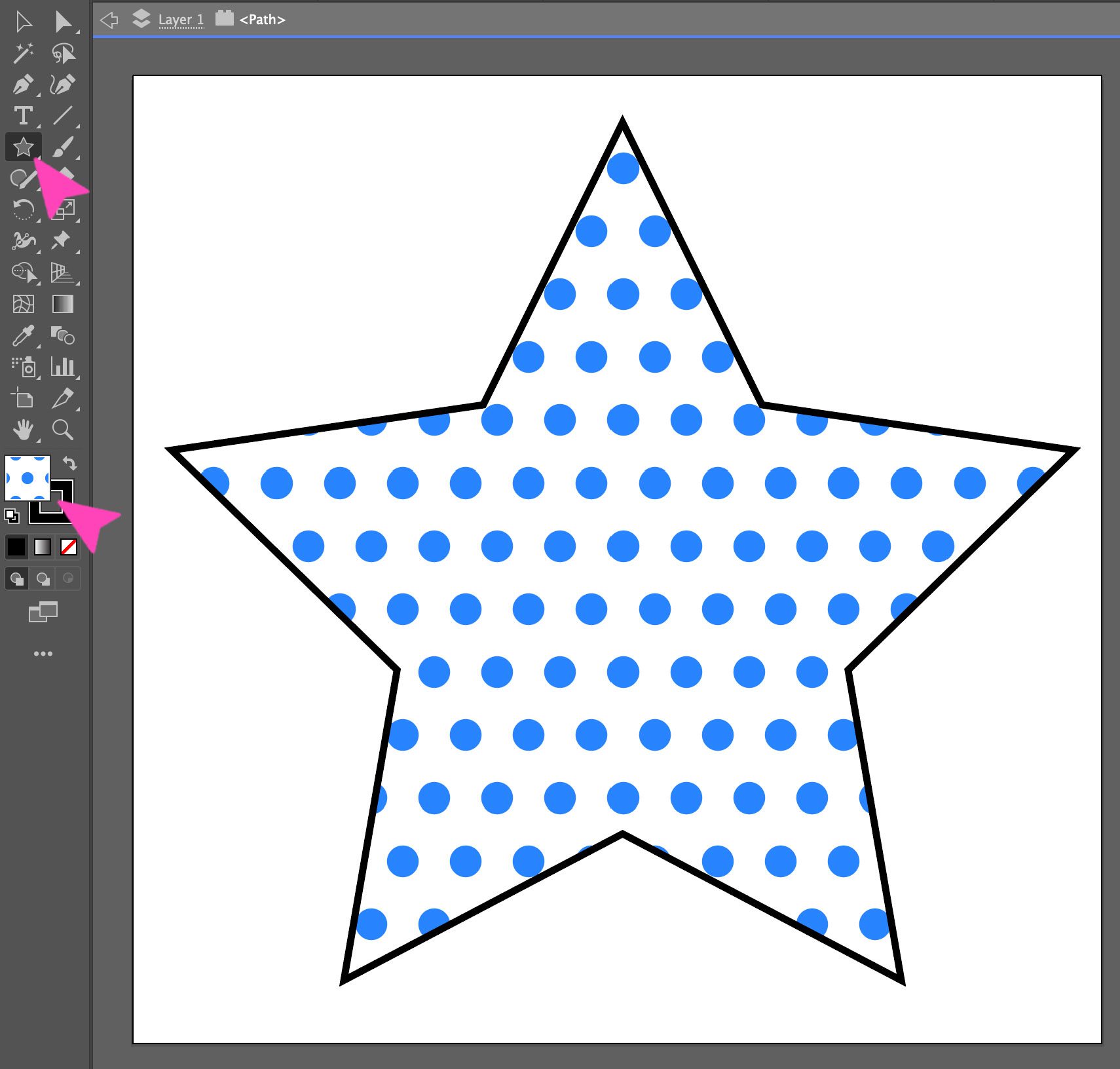Screen dimensions: 1120x1069
Task: Open the Selection tool flyout triangle
Action: point(77,31)
